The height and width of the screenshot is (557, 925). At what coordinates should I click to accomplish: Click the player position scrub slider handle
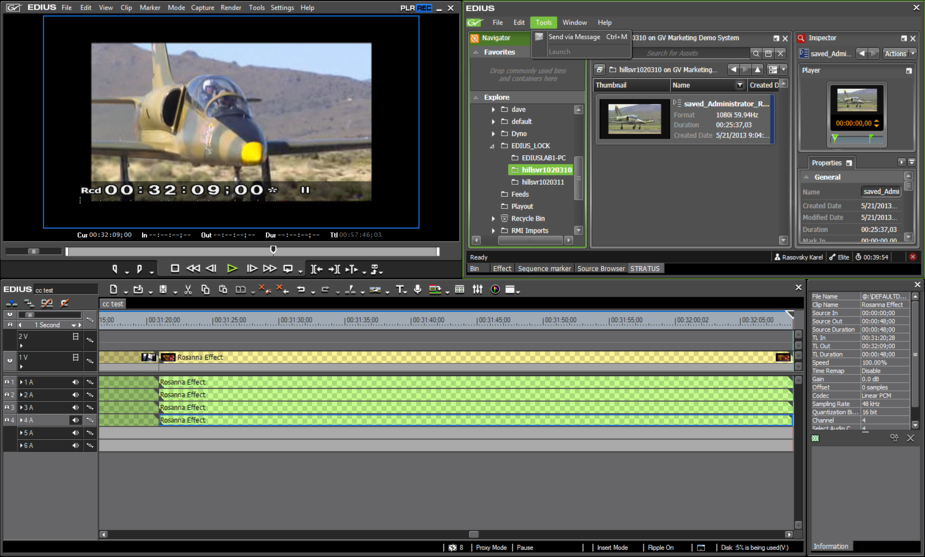tap(273, 250)
